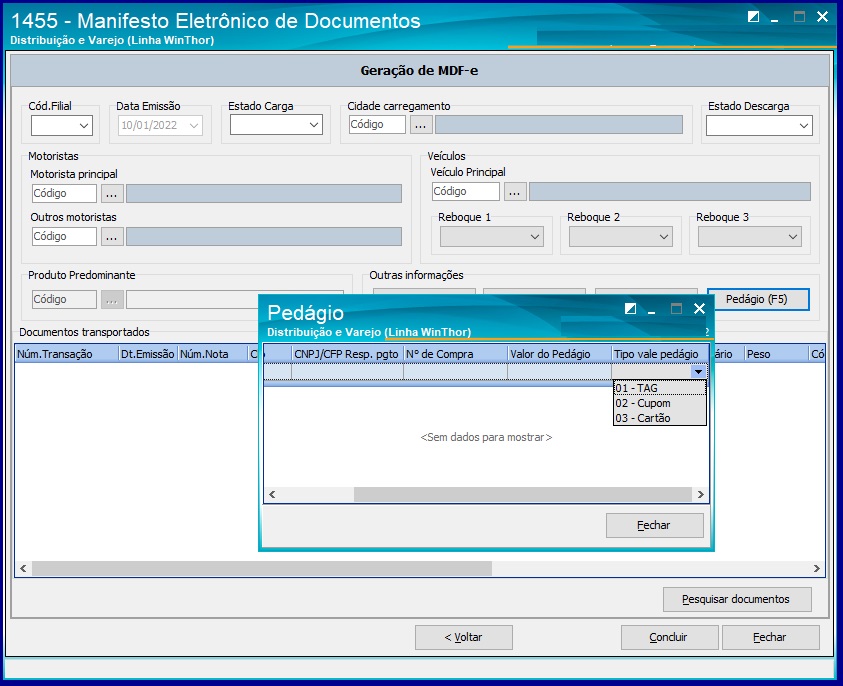Click Pedágio grid scroll right arrow

[x=700, y=495]
